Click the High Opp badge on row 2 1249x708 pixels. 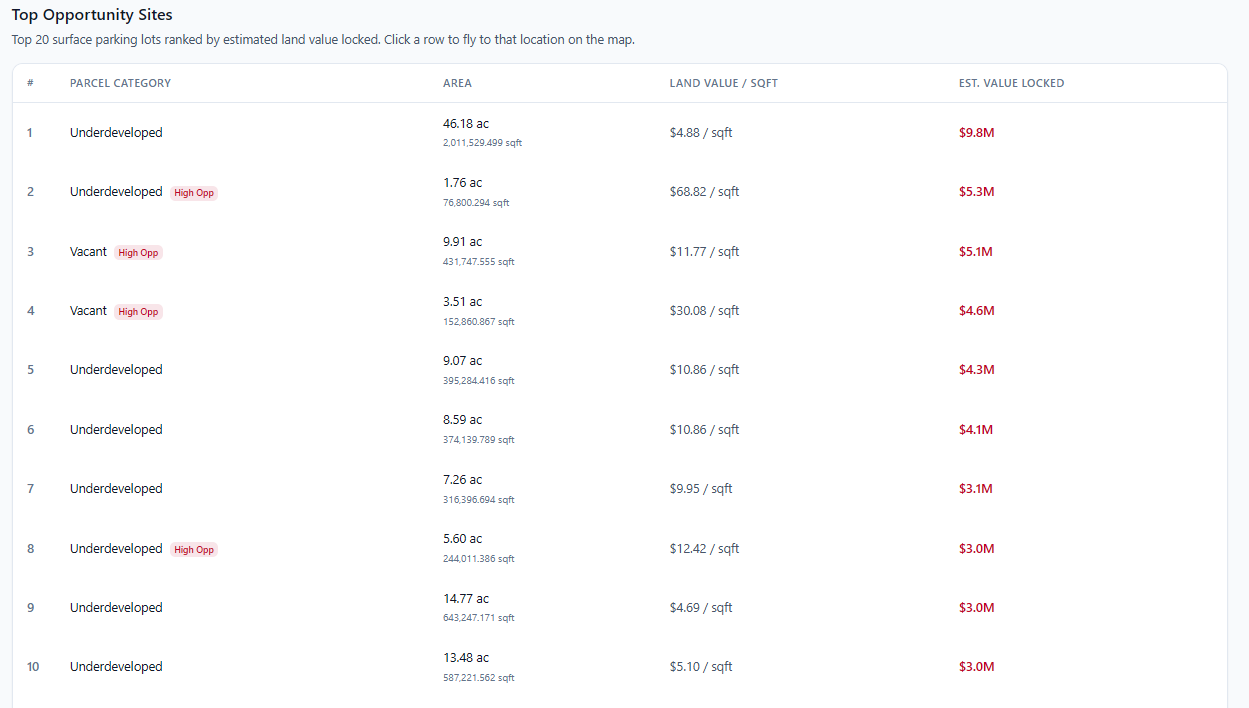[x=194, y=193]
